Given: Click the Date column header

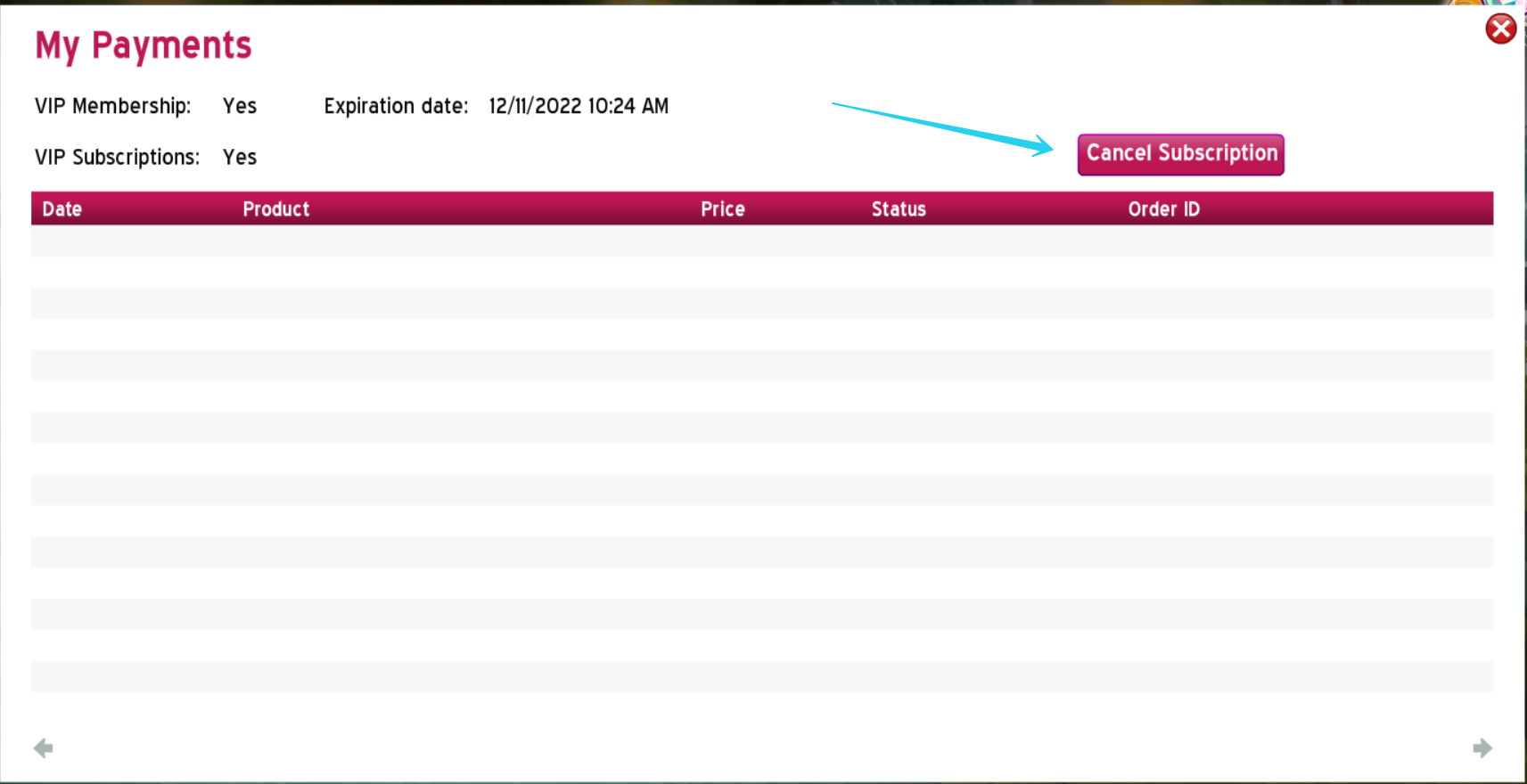Looking at the screenshot, I should pos(62,209).
